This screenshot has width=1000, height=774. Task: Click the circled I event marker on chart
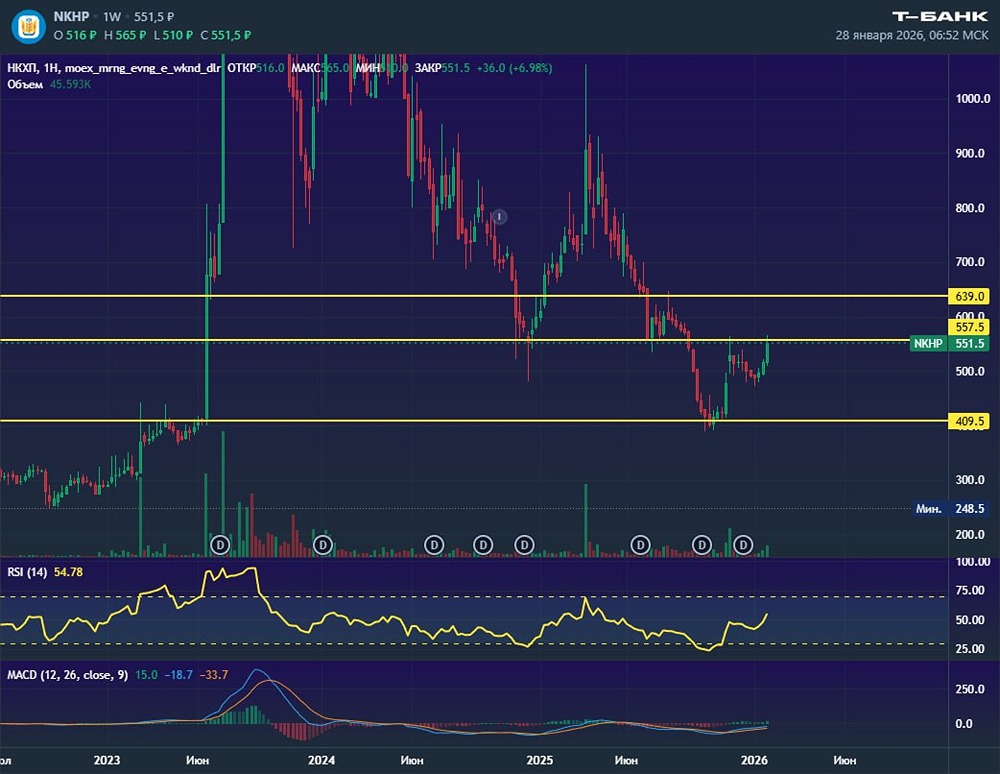pos(499,217)
